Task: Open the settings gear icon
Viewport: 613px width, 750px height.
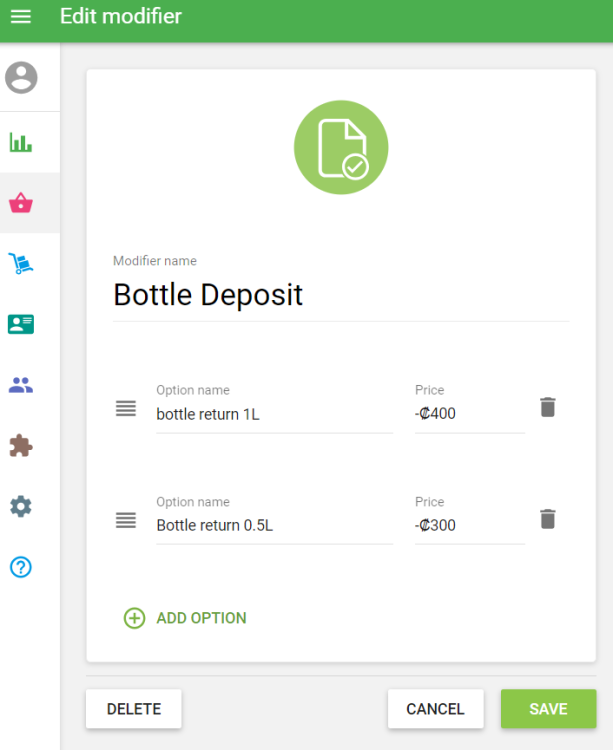Action: (x=21, y=506)
